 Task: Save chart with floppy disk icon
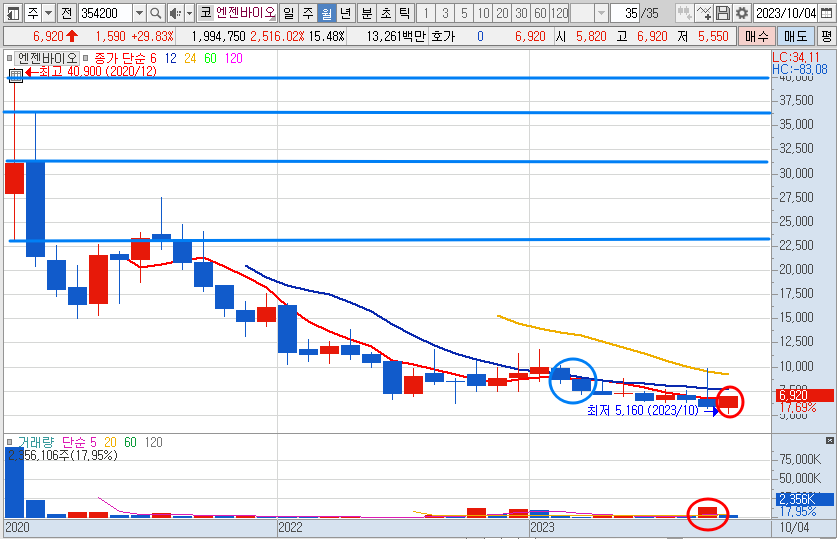coord(722,12)
